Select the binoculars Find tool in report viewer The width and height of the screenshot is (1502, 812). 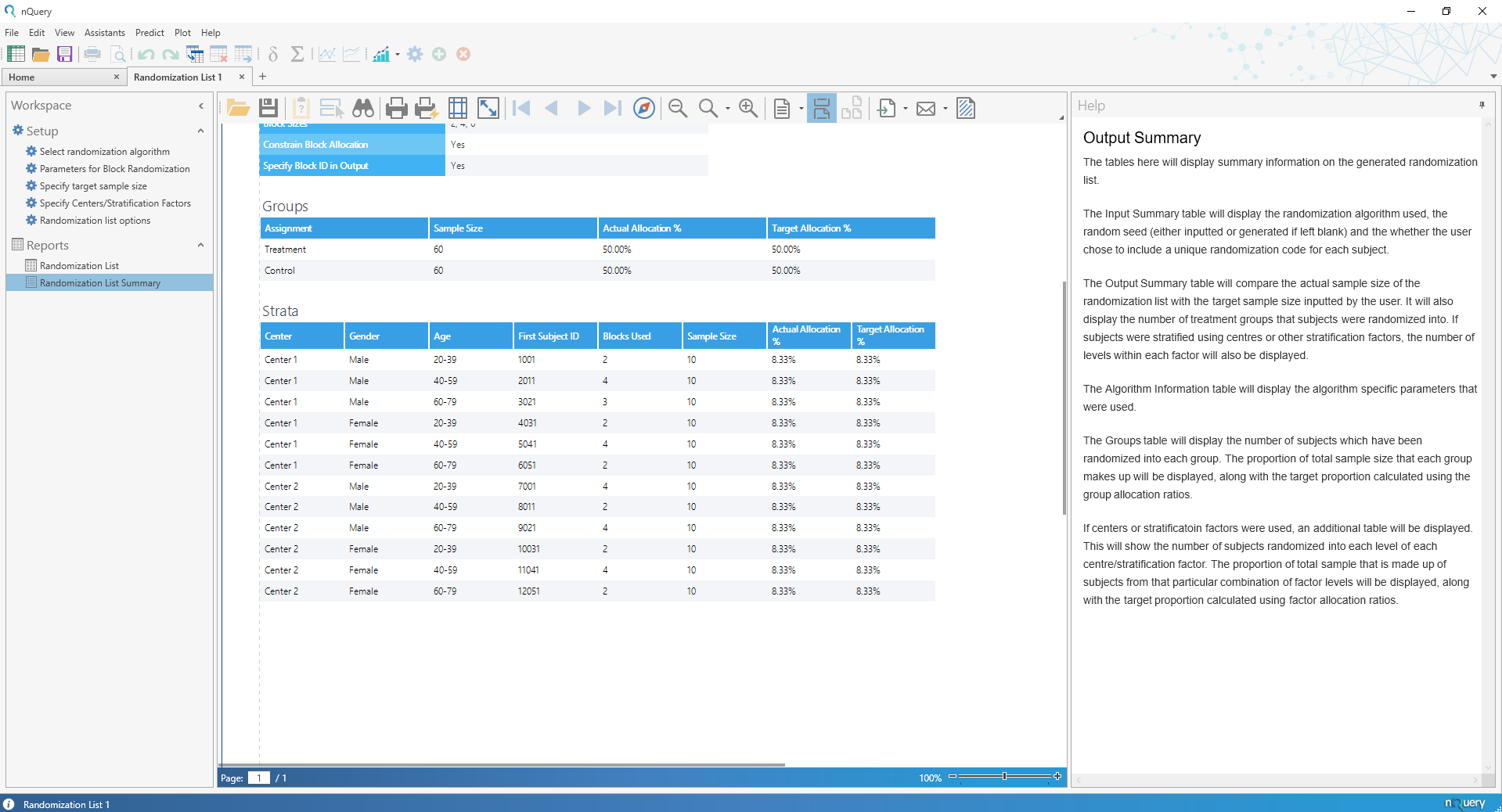tap(362, 108)
